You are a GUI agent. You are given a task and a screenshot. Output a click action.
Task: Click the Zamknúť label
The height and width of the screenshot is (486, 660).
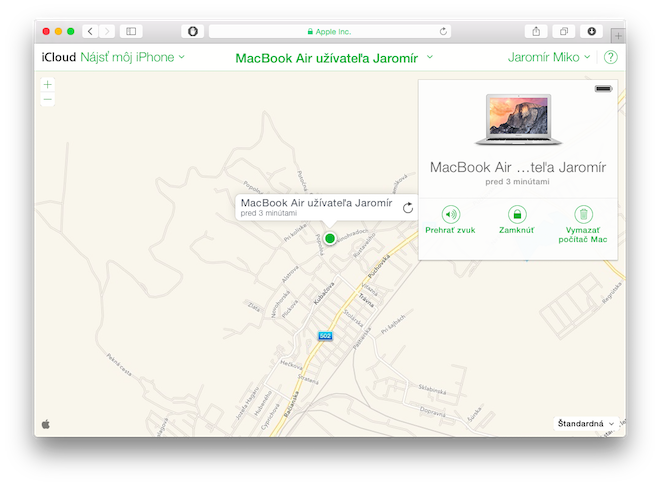pos(516,230)
